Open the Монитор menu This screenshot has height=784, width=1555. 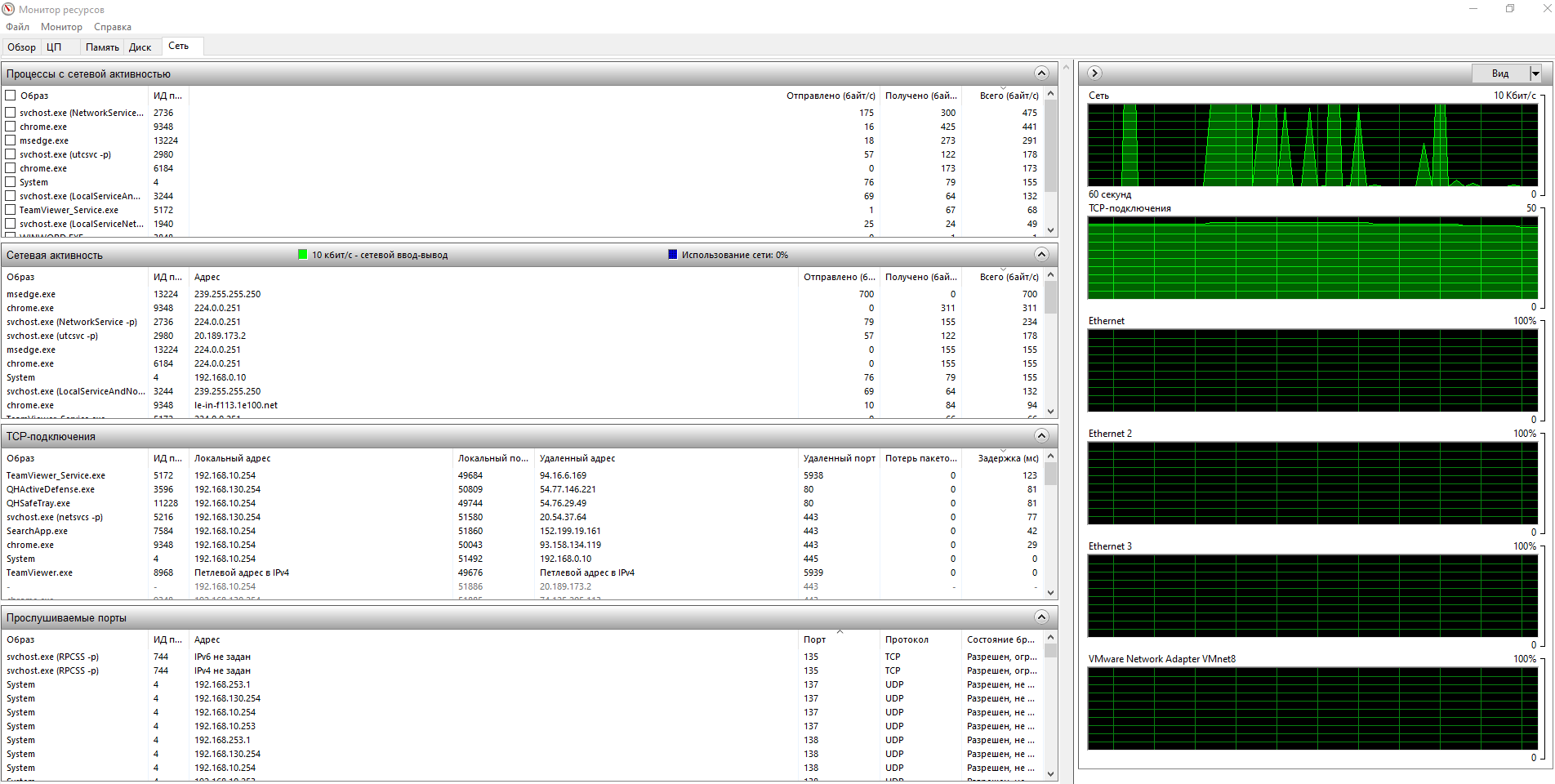pos(61,27)
